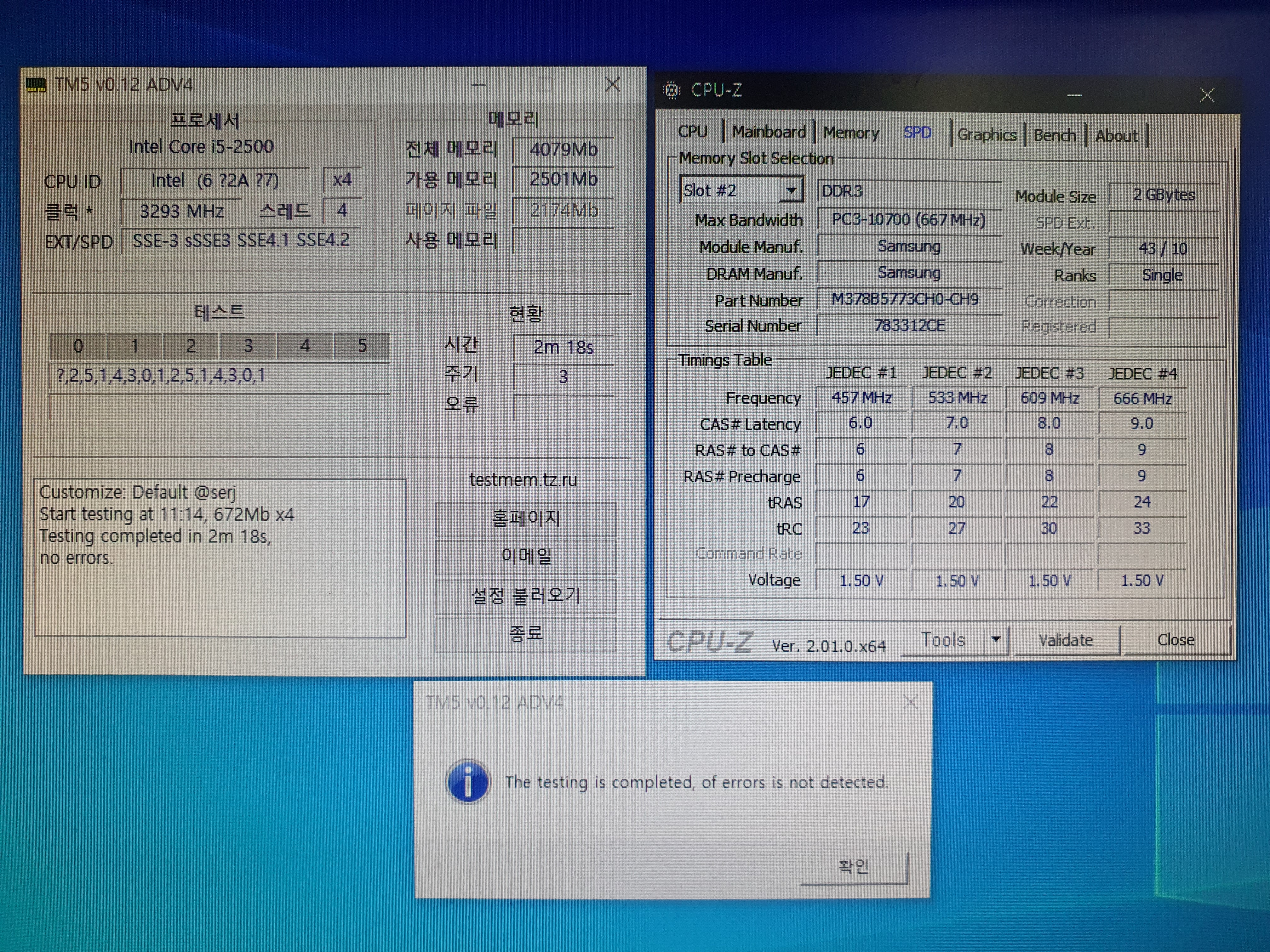1270x952 pixels.
Task: Click the JEDEC #4 tRAS value 24
Action: (x=1142, y=502)
